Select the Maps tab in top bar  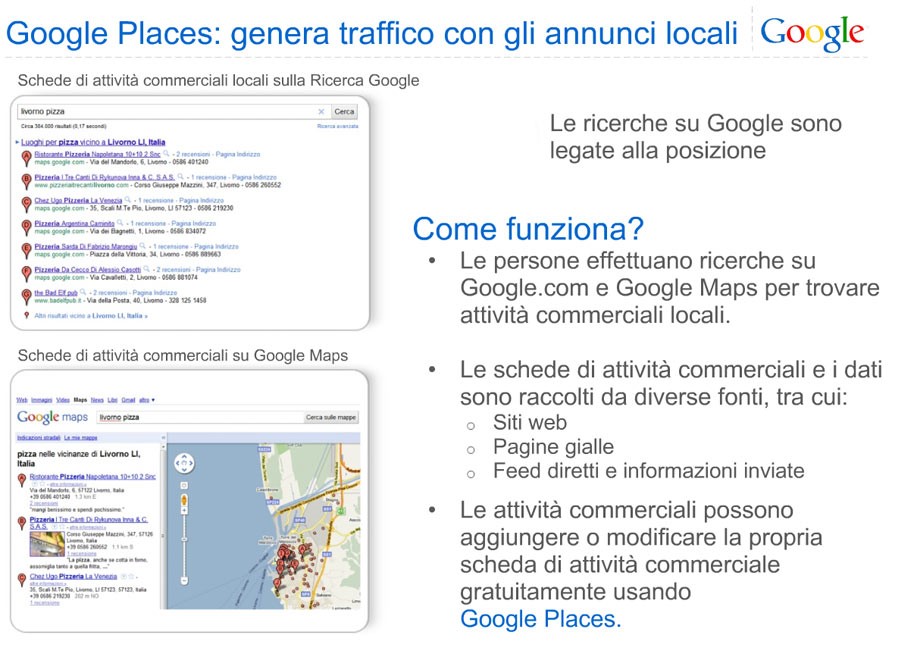click(80, 400)
